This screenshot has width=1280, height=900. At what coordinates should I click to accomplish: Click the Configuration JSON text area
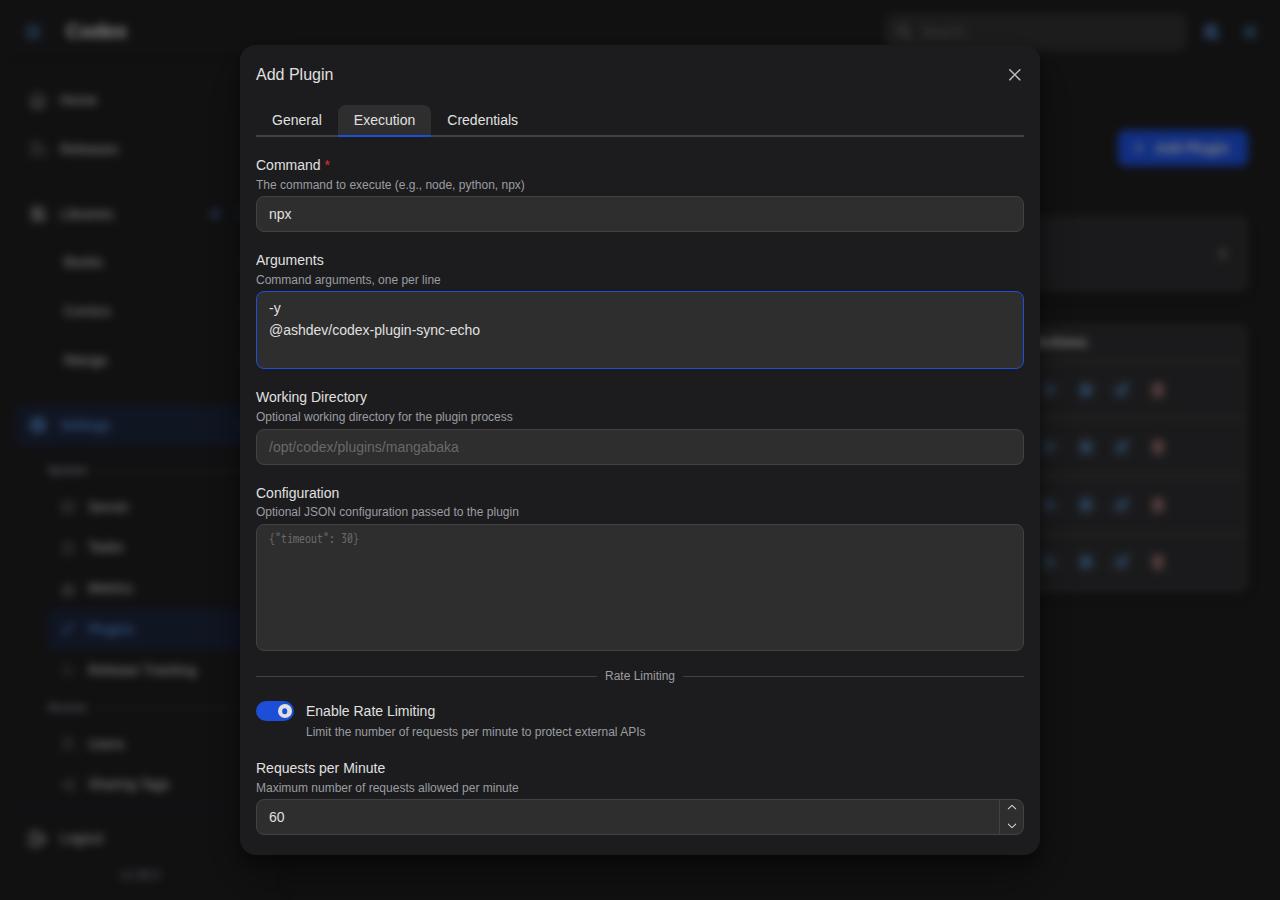[x=640, y=588]
